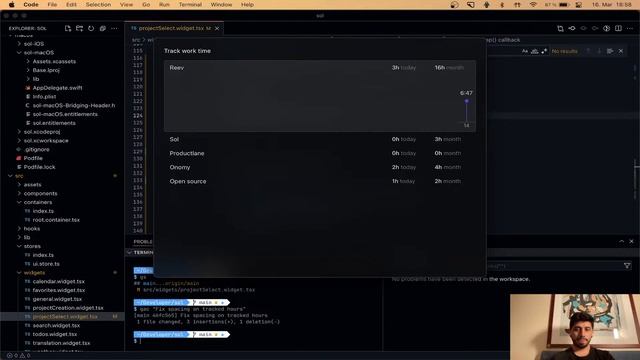
Task: Open the Go menu
Action: pos(146,4)
